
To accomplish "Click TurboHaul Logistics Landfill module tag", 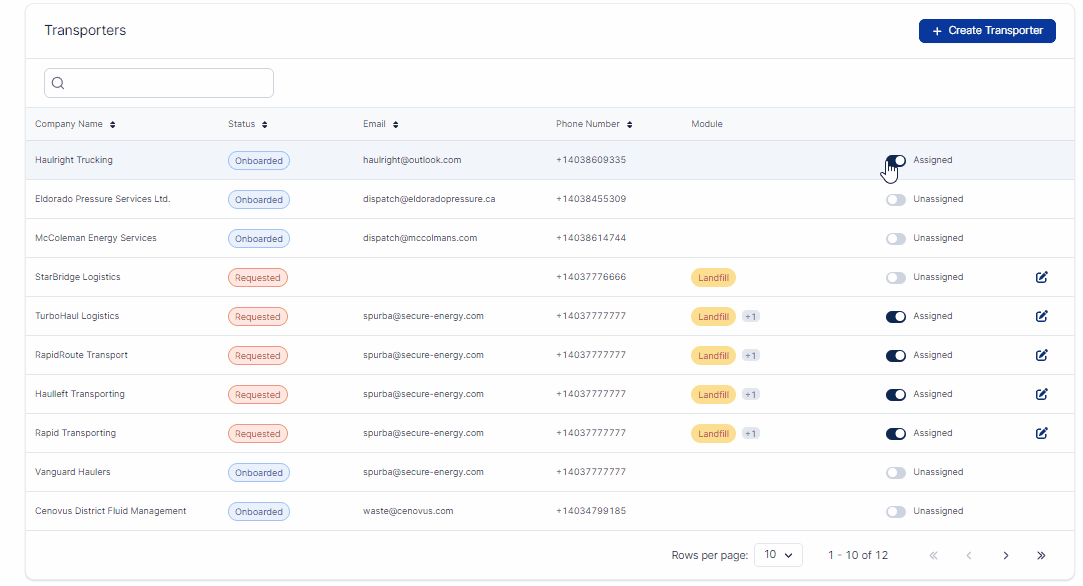I will tap(713, 316).
